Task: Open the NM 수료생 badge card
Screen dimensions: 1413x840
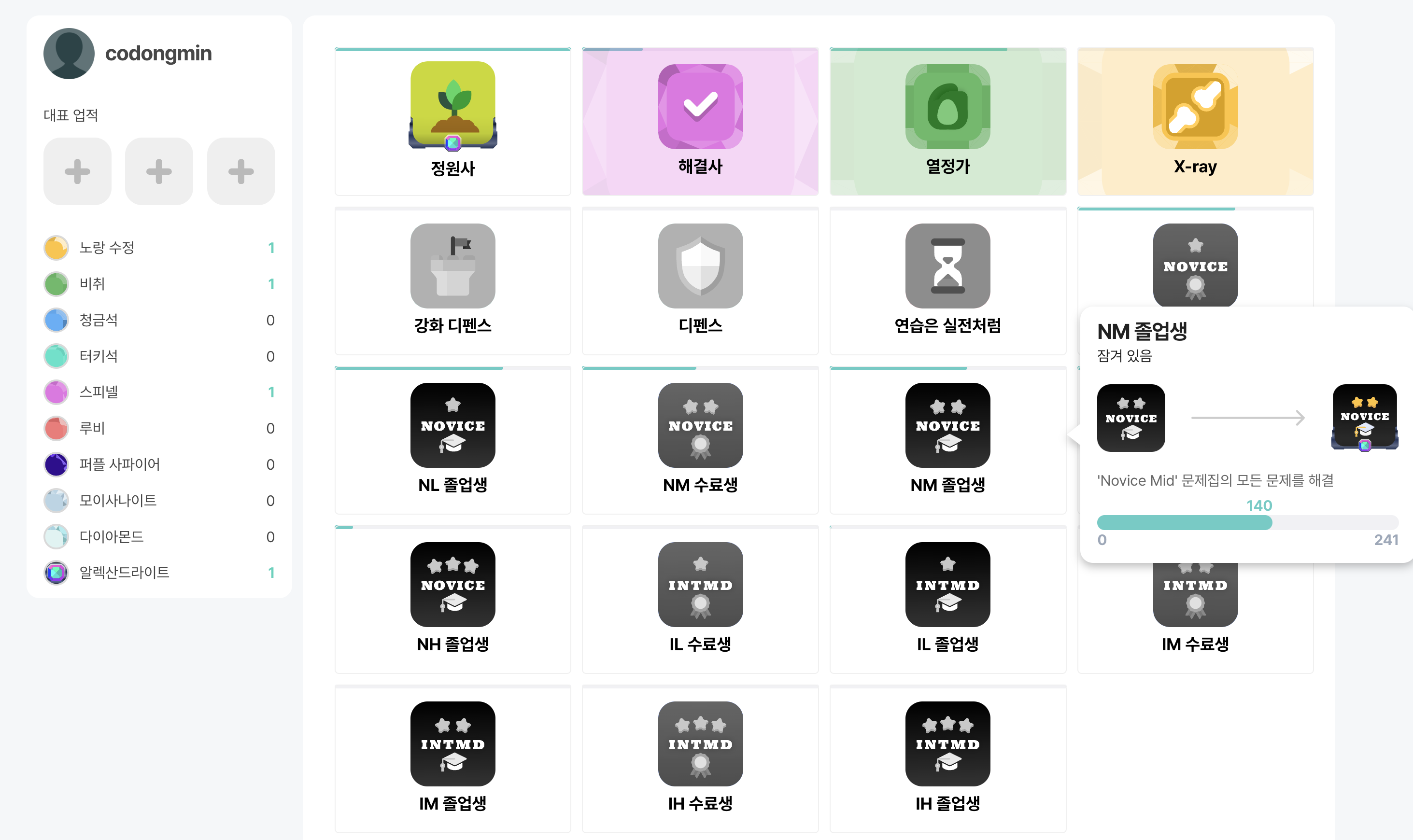Action: point(700,440)
